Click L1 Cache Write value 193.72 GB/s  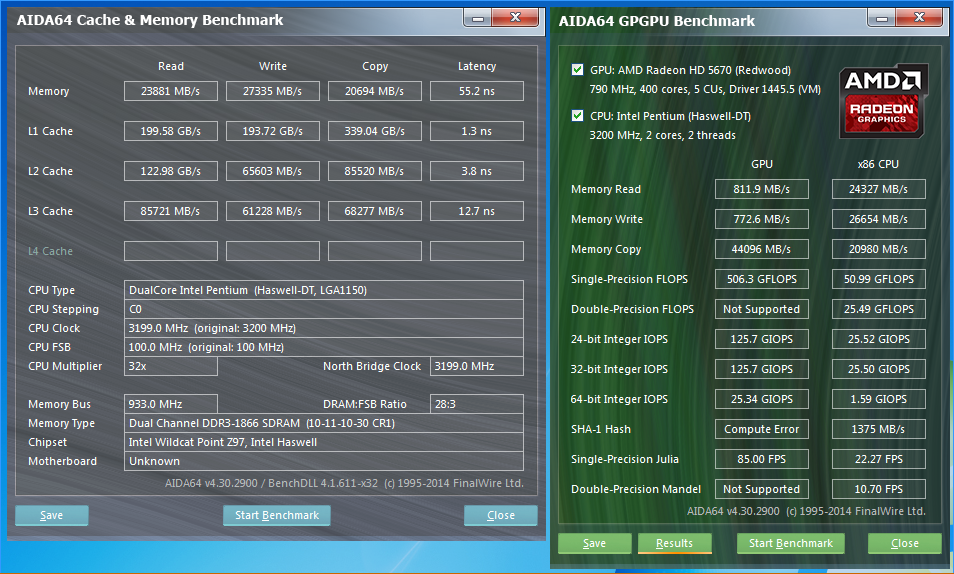tap(273, 131)
